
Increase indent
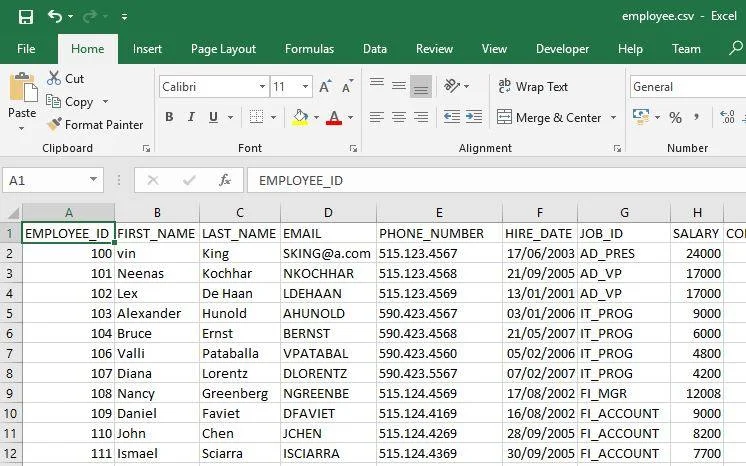tap(474, 117)
